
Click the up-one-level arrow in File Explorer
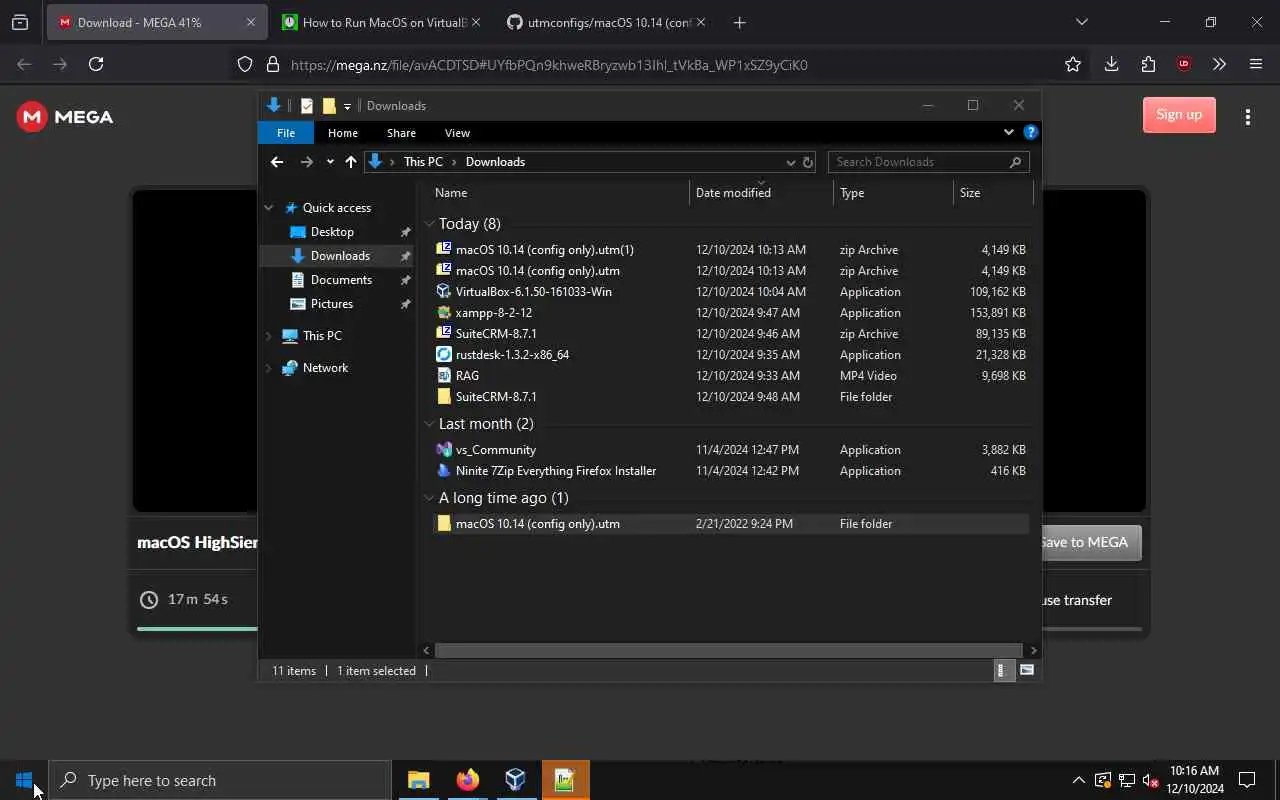[x=350, y=162]
